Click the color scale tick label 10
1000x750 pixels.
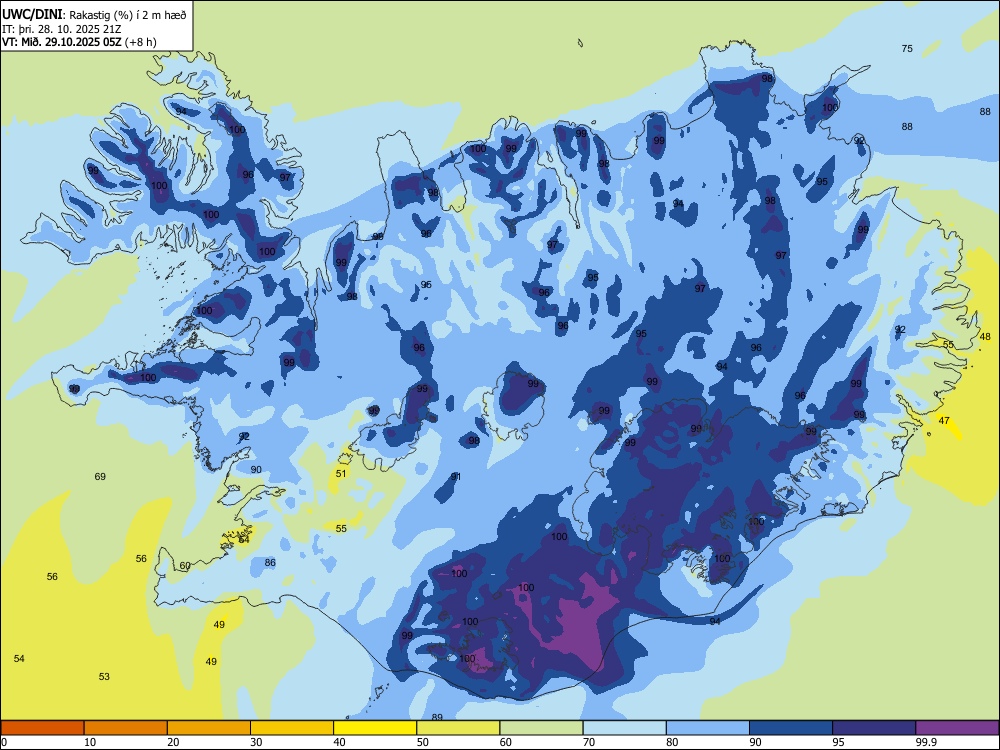click(x=90, y=742)
